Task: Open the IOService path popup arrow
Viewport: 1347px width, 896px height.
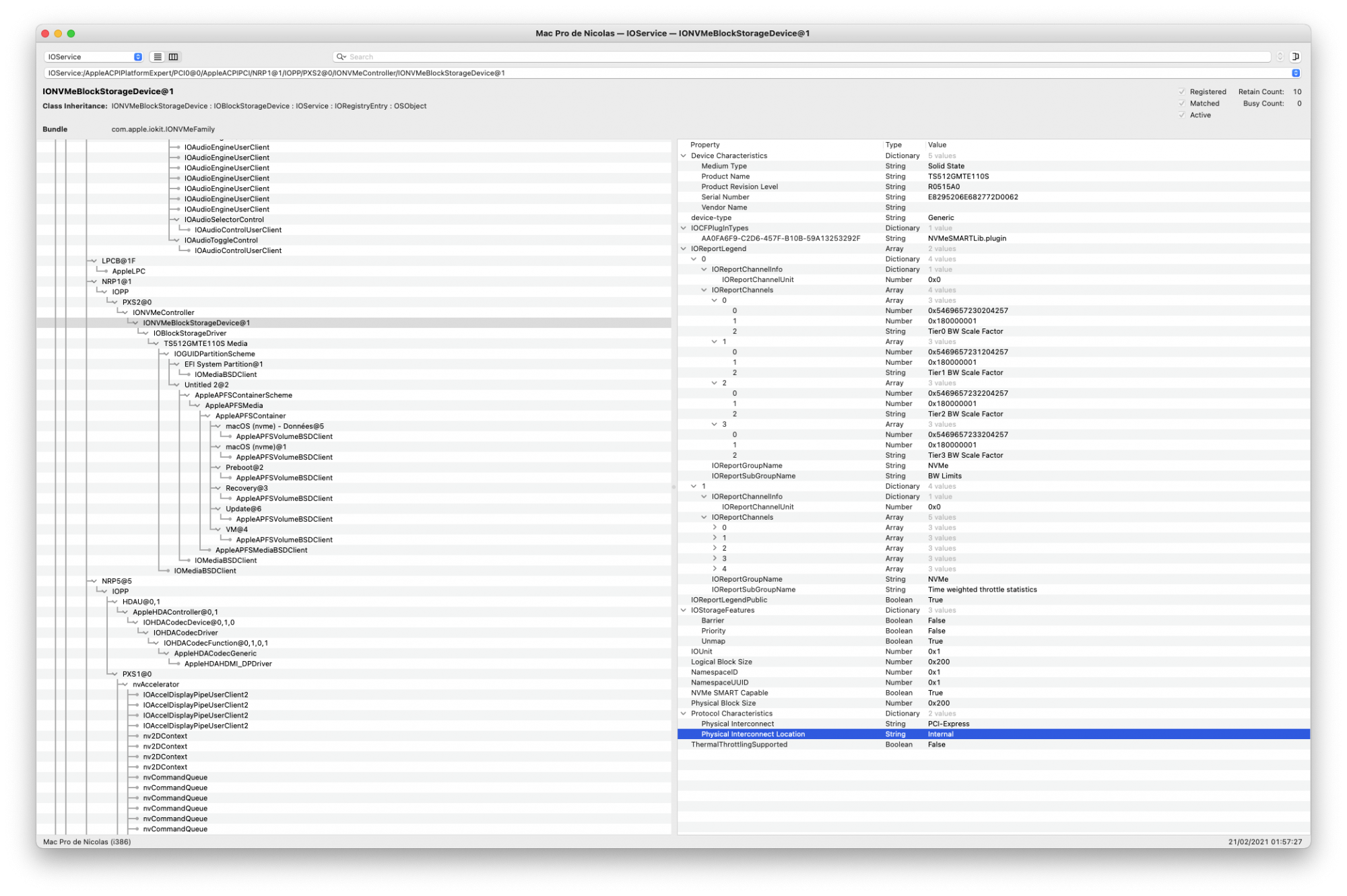Action: point(1295,73)
